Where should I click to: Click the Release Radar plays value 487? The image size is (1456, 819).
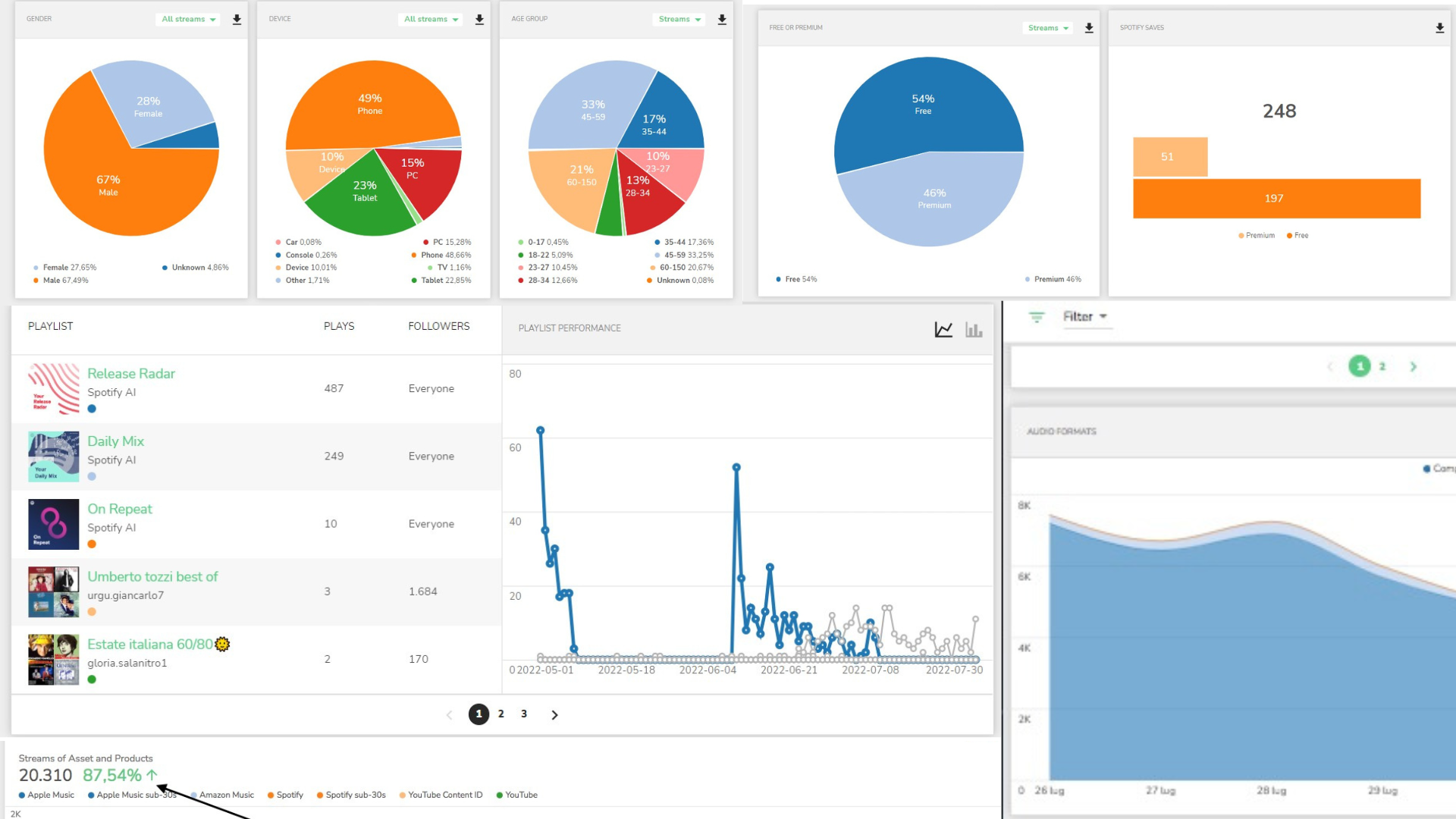click(x=334, y=388)
